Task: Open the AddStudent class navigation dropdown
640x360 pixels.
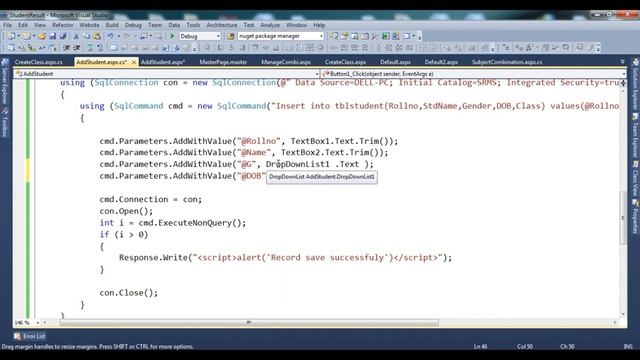Action: (x=167, y=74)
